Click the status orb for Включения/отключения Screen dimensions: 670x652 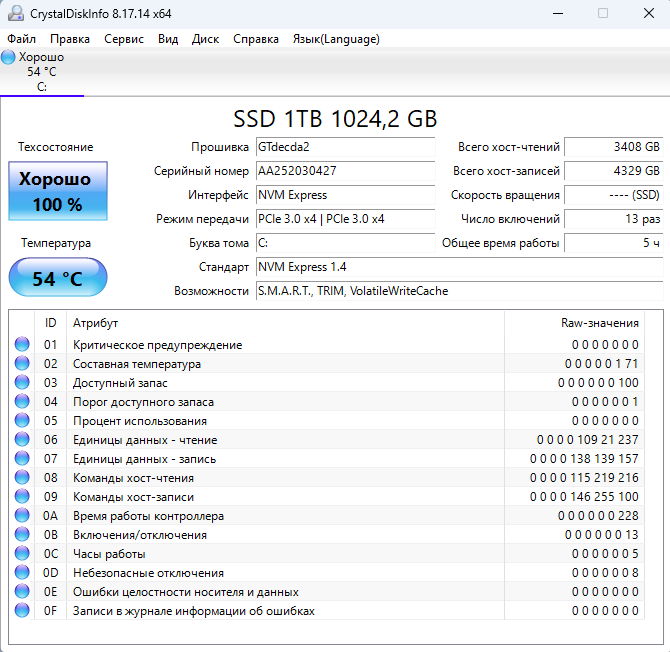pos(22,535)
